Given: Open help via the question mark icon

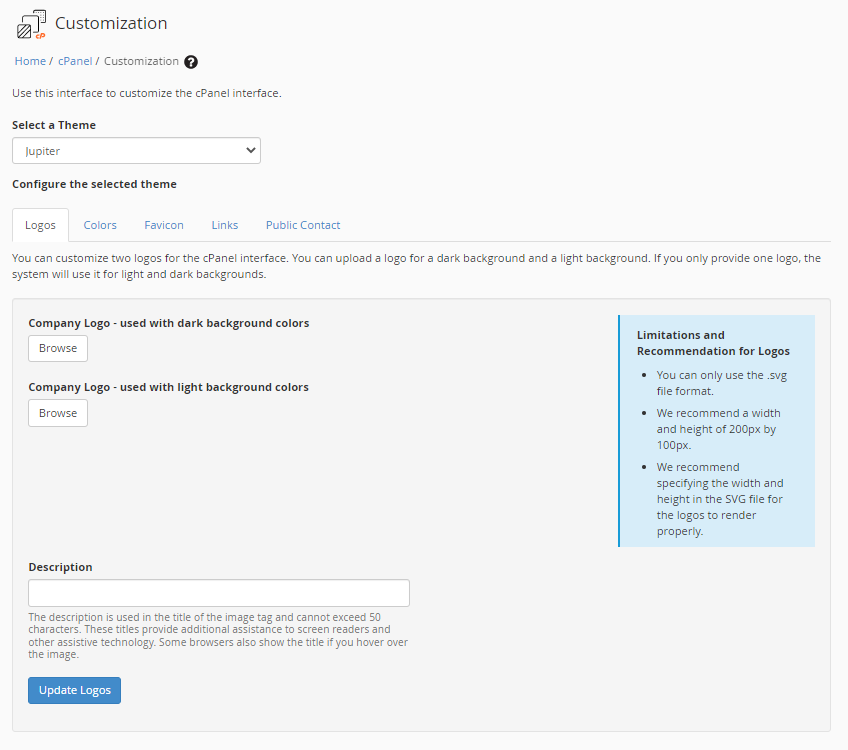Looking at the screenshot, I should tap(191, 62).
